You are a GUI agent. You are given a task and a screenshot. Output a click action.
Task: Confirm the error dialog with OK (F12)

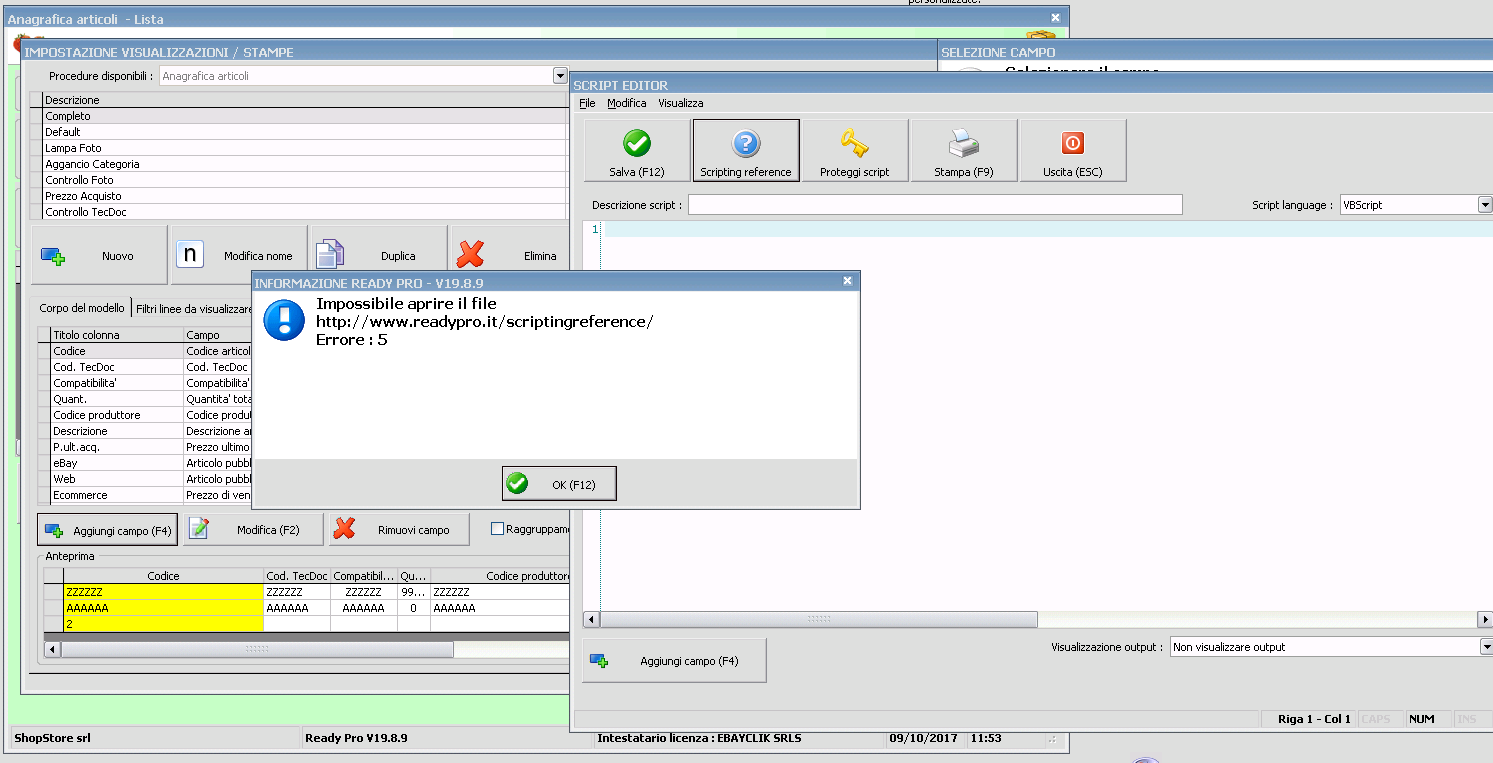click(559, 483)
